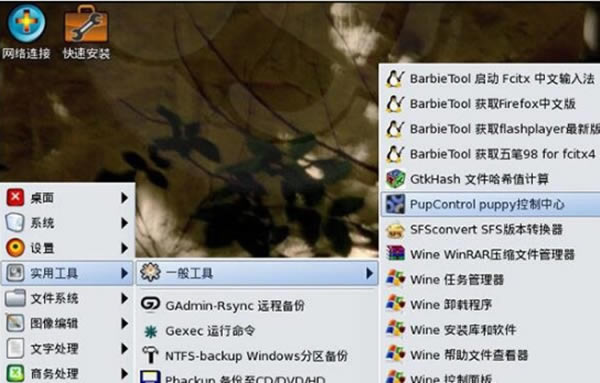Click the penguin icon for 五笔98 for fcitx4
This screenshot has height=383, width=600.
(395, 154)
